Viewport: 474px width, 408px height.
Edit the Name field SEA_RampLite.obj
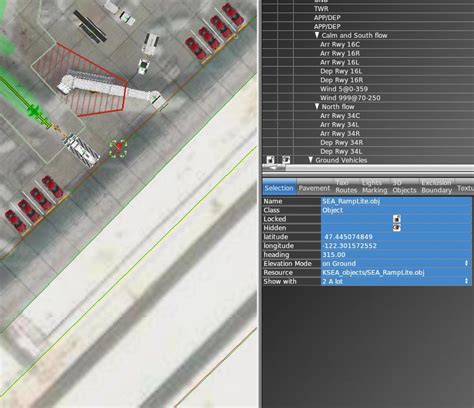(396, 201)
